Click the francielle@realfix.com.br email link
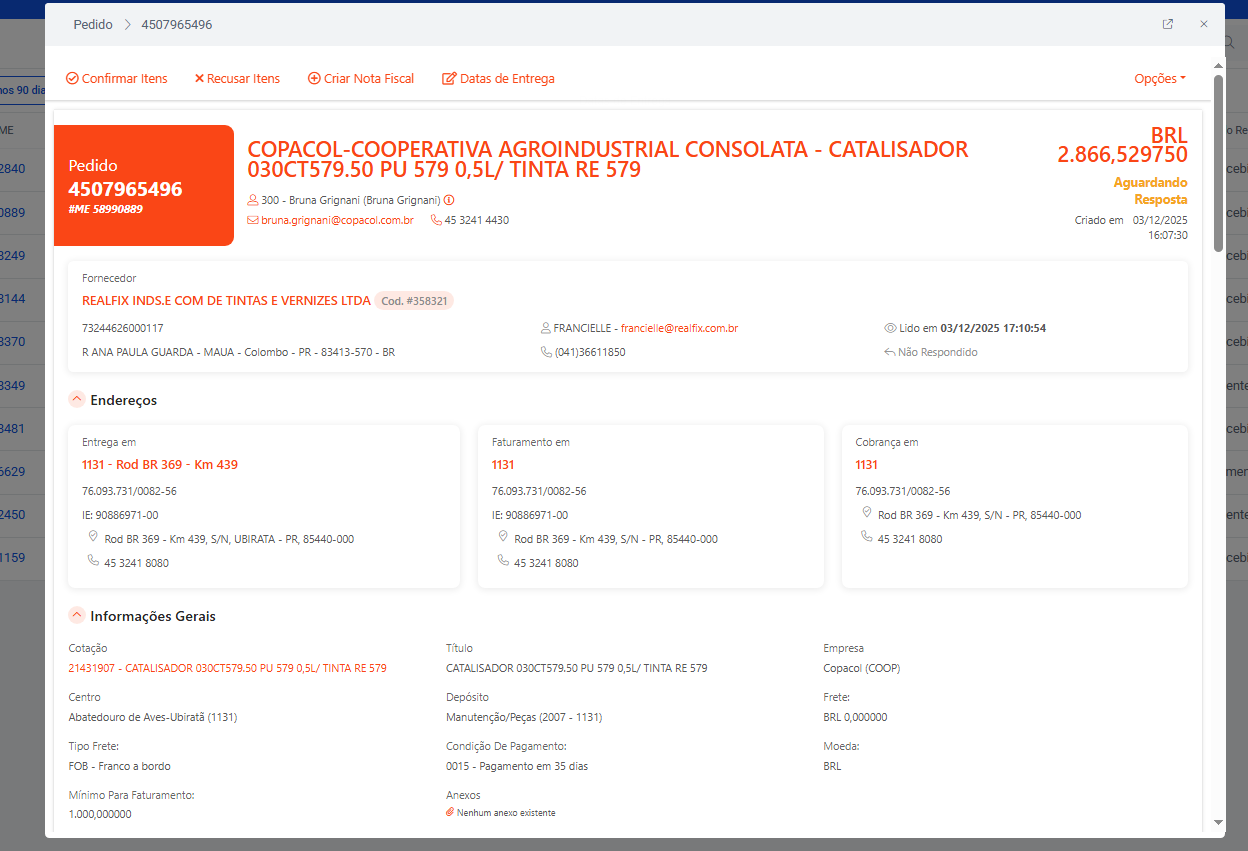Image resolution: width=1248 pixels, height=851 pixels. pos(679,328)
